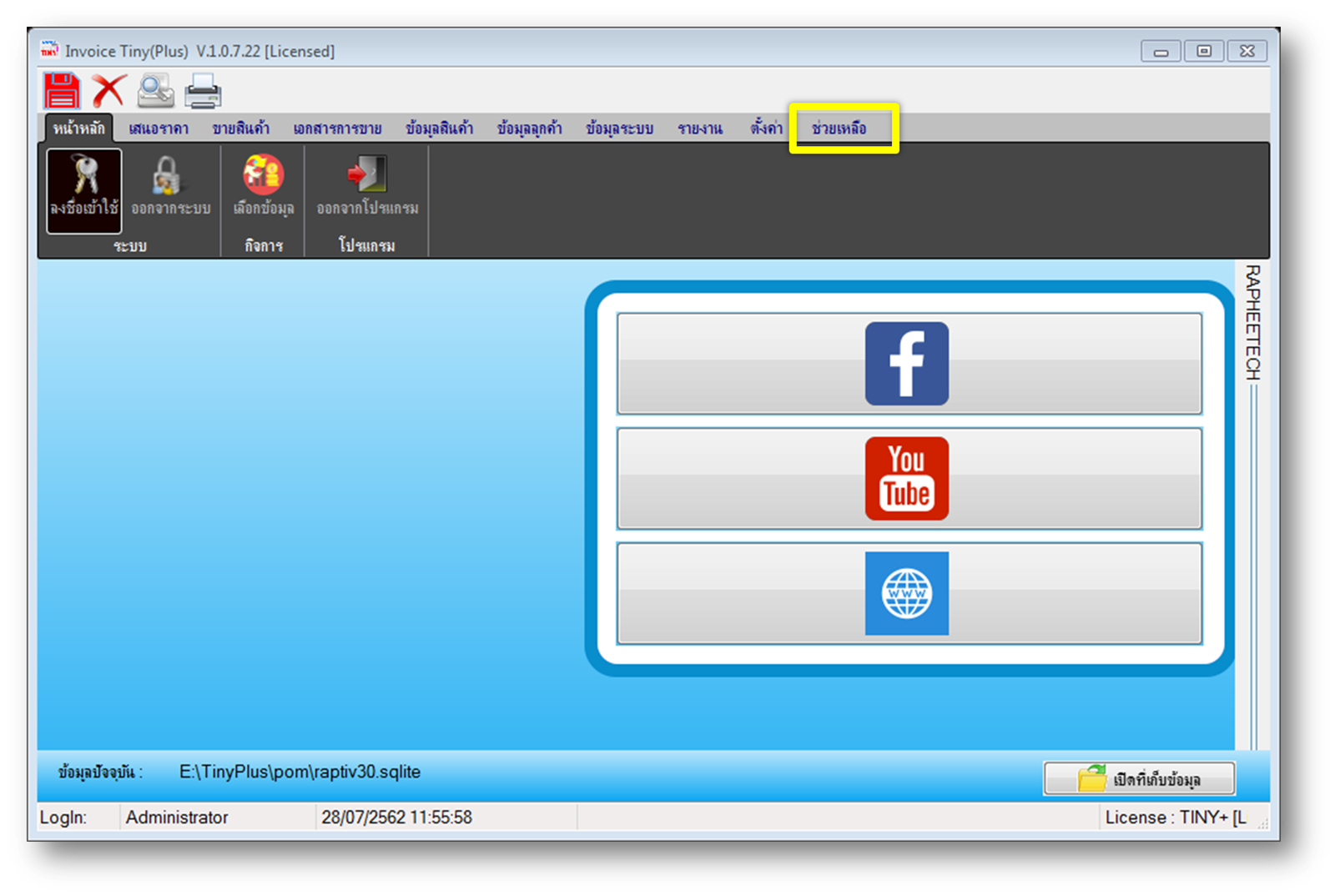
Task: Click the red X delete icon
Action: pos(108,90)
